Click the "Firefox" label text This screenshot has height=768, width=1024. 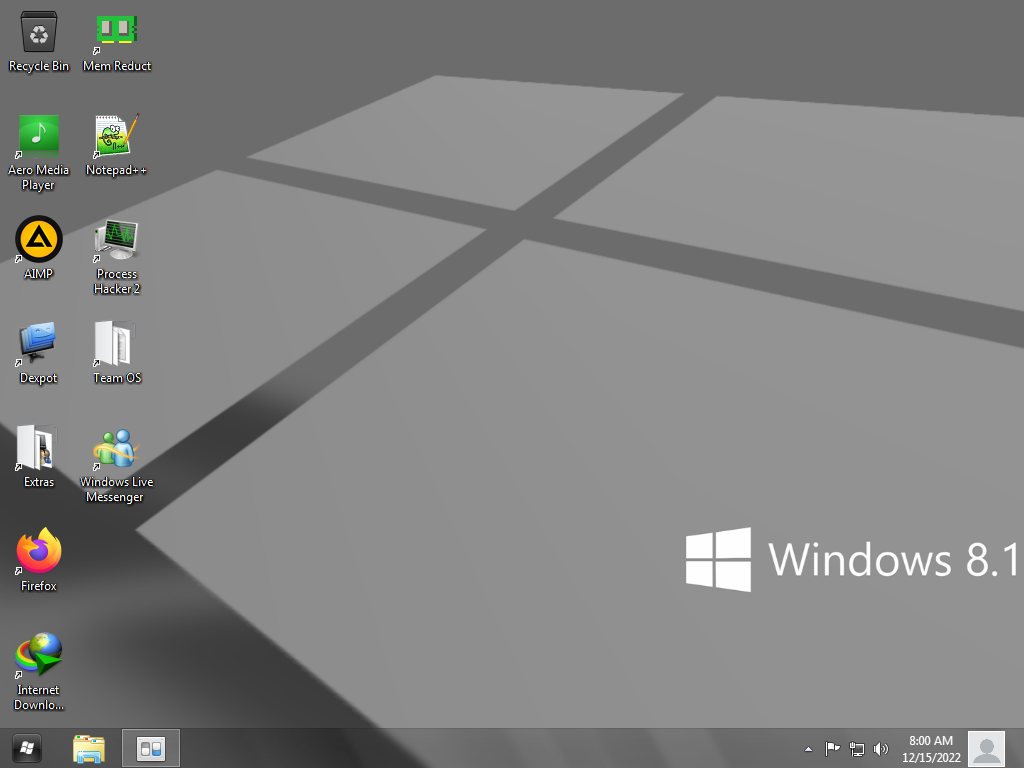pyautogui.click(x=39, y=586)
